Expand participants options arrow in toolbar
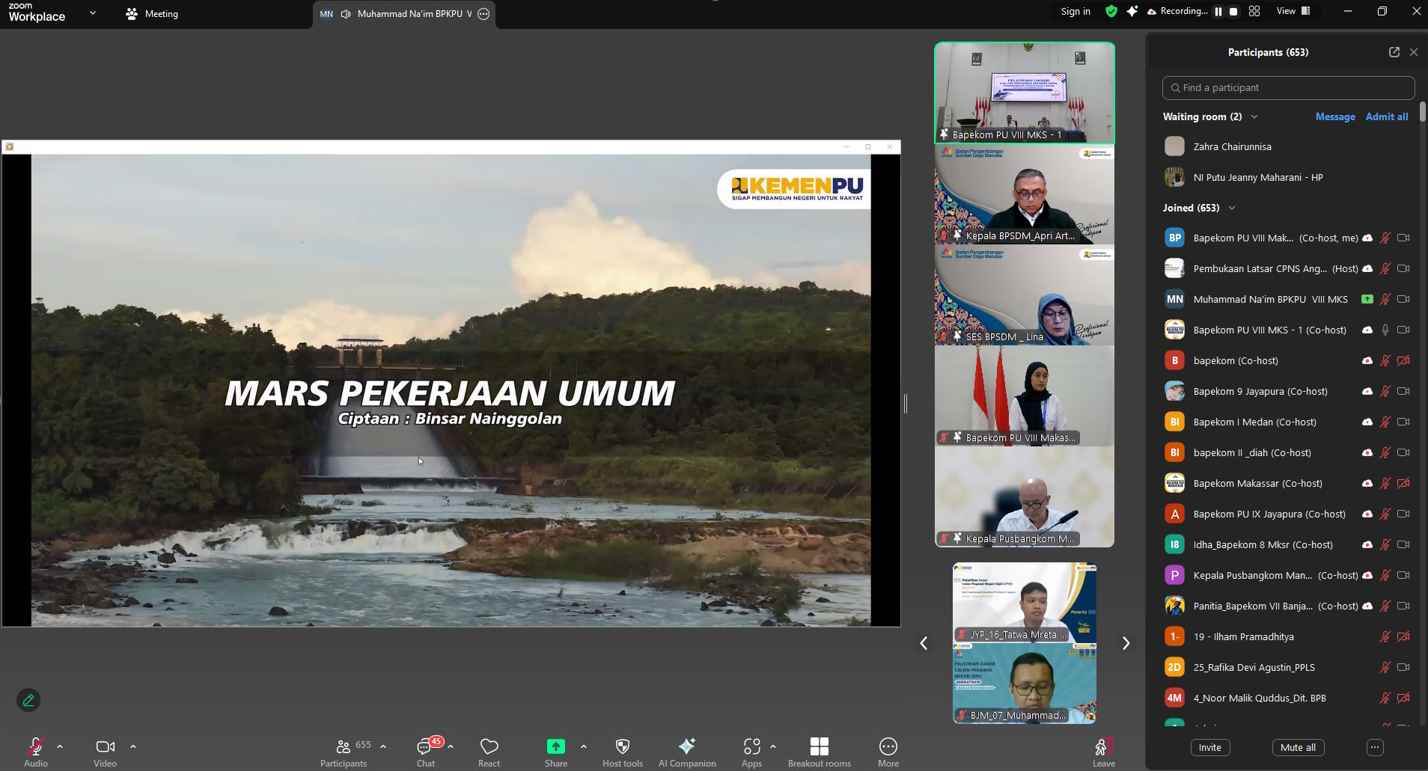1428x771 pixels. coord(383,746)
